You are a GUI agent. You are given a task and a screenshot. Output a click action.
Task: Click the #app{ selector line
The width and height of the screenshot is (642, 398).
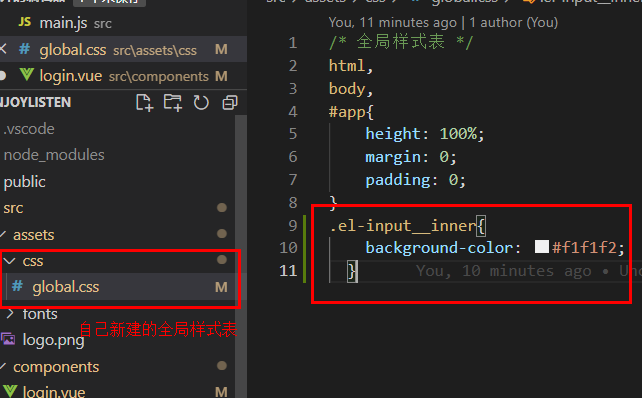coord(351,111)
